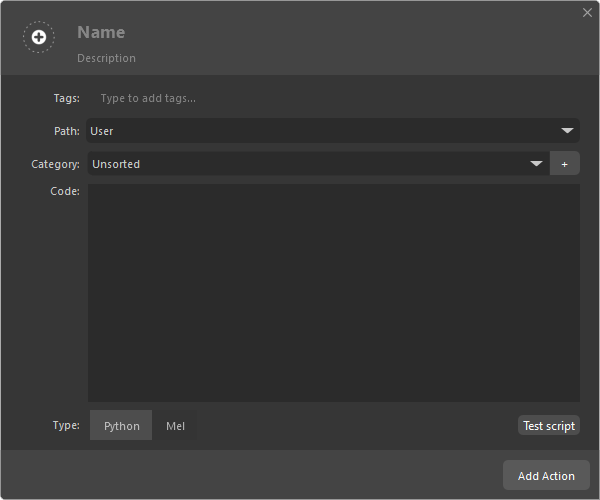The height and width of the screenshot is (500, 600).
Task: Select Mel script type
Action: point(175,425)
